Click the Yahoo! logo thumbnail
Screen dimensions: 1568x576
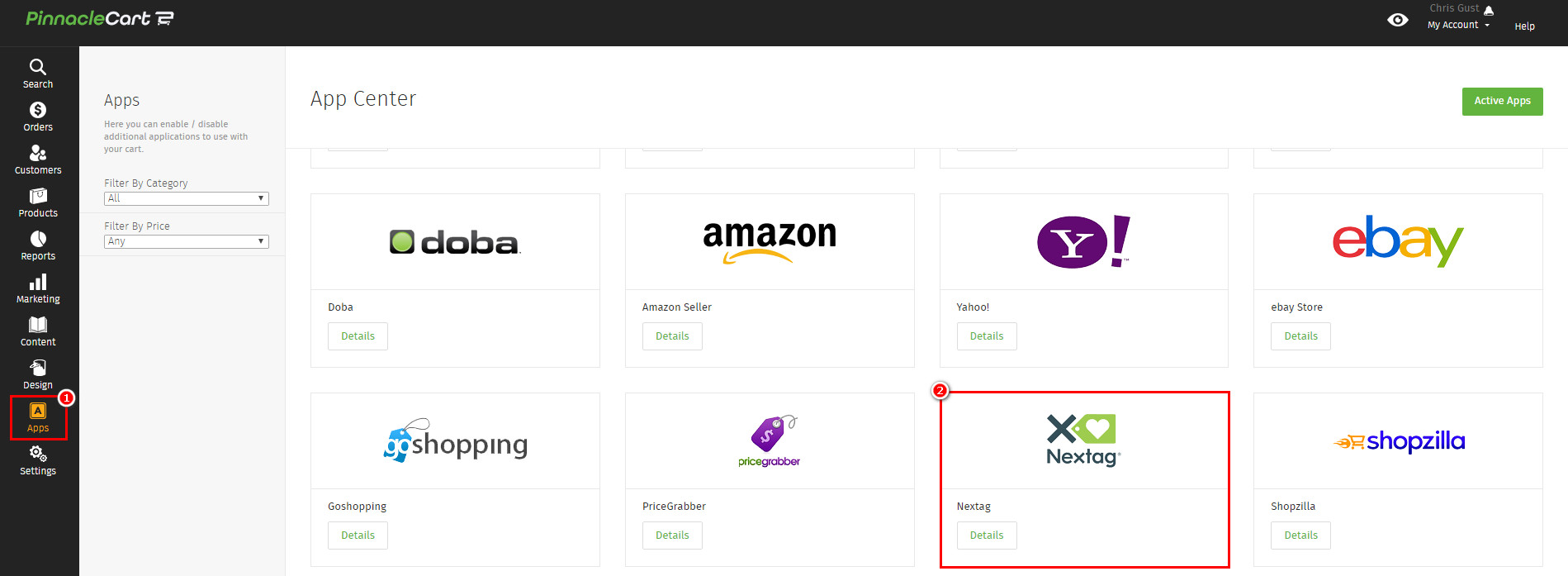coord(1083,241)
